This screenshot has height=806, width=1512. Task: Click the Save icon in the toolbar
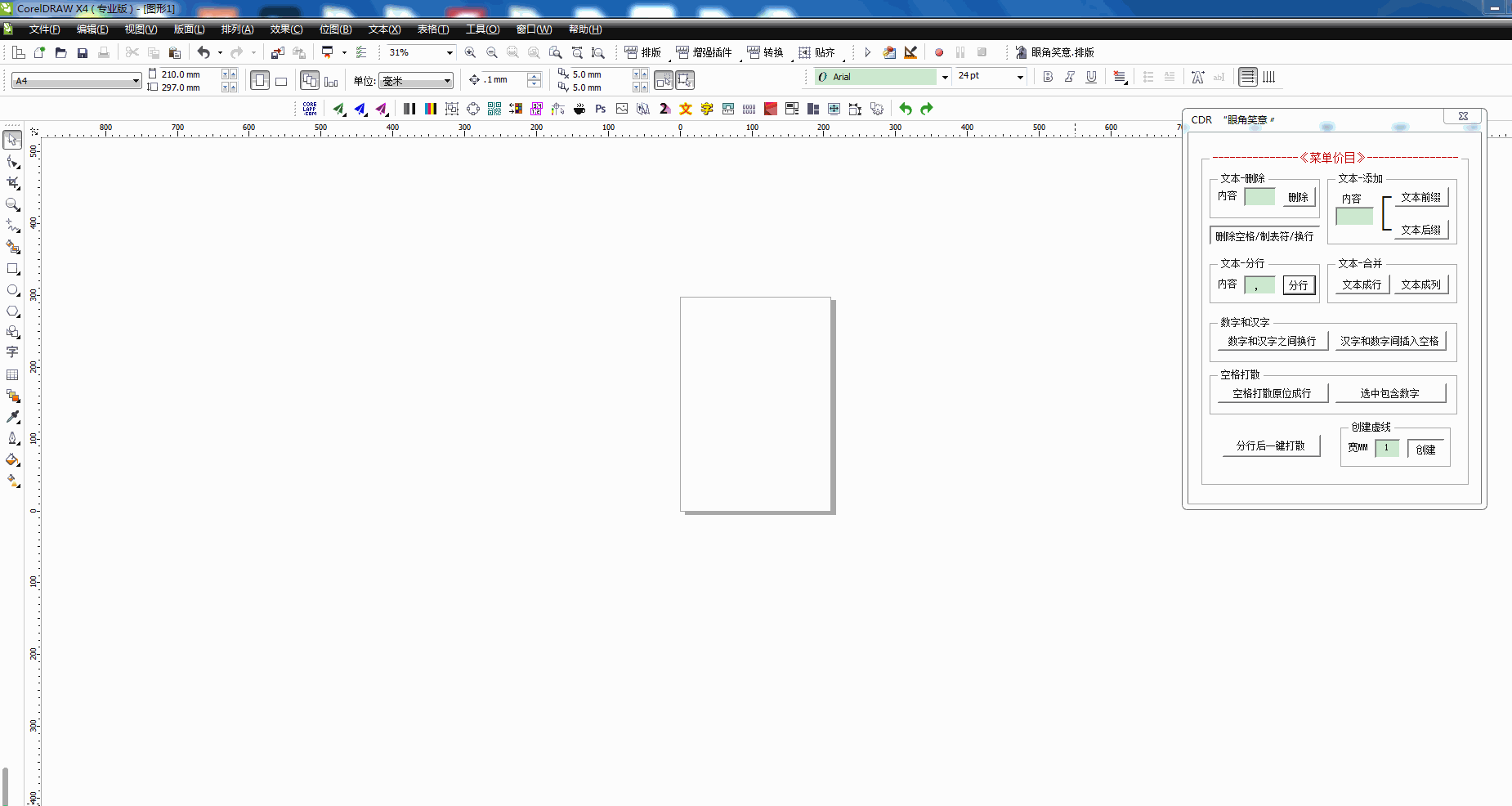(x=83, y=52)
